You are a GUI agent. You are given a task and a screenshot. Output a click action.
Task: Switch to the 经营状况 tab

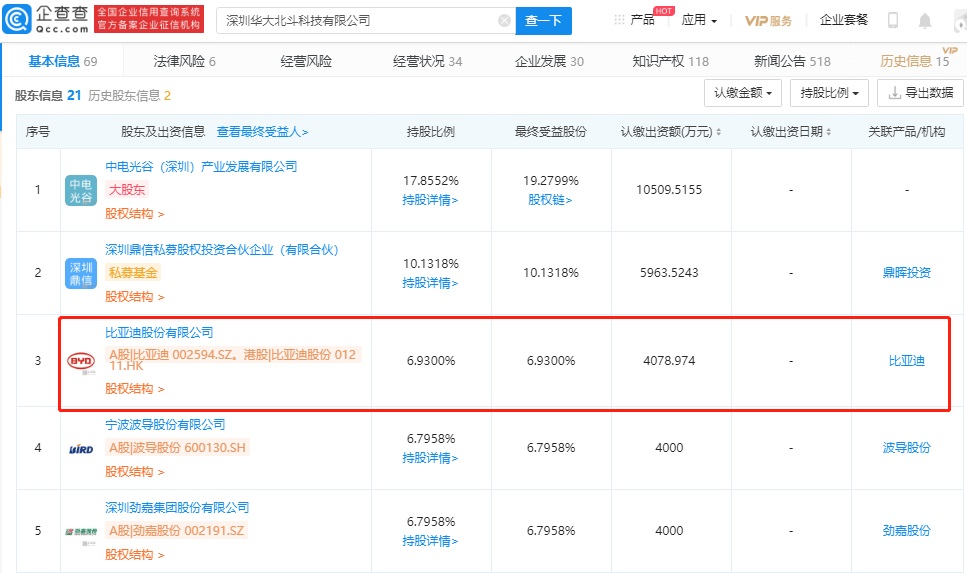coord(427,61)
